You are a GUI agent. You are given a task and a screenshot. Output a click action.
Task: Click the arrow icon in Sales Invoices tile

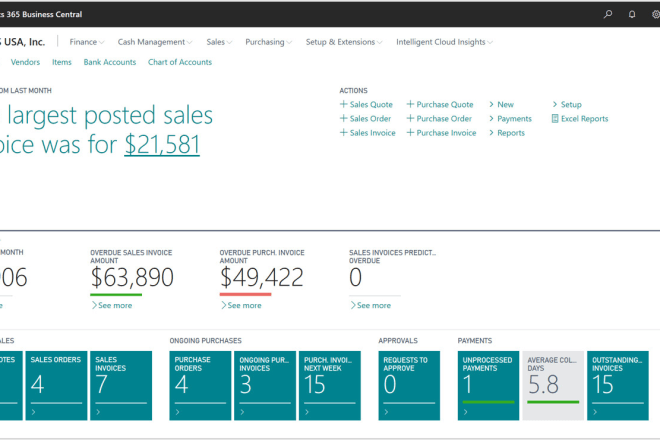pyautogui.click(x=98, y=412)
